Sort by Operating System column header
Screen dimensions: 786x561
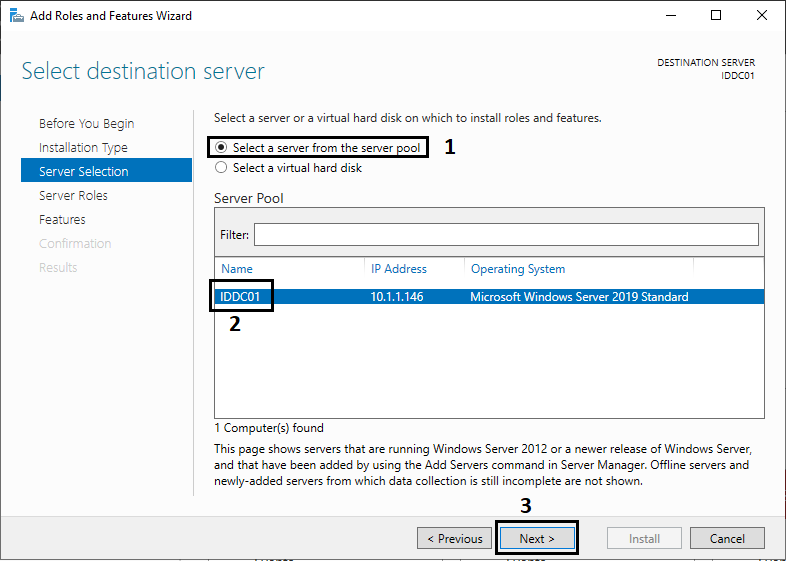click(x=518, y=269)
